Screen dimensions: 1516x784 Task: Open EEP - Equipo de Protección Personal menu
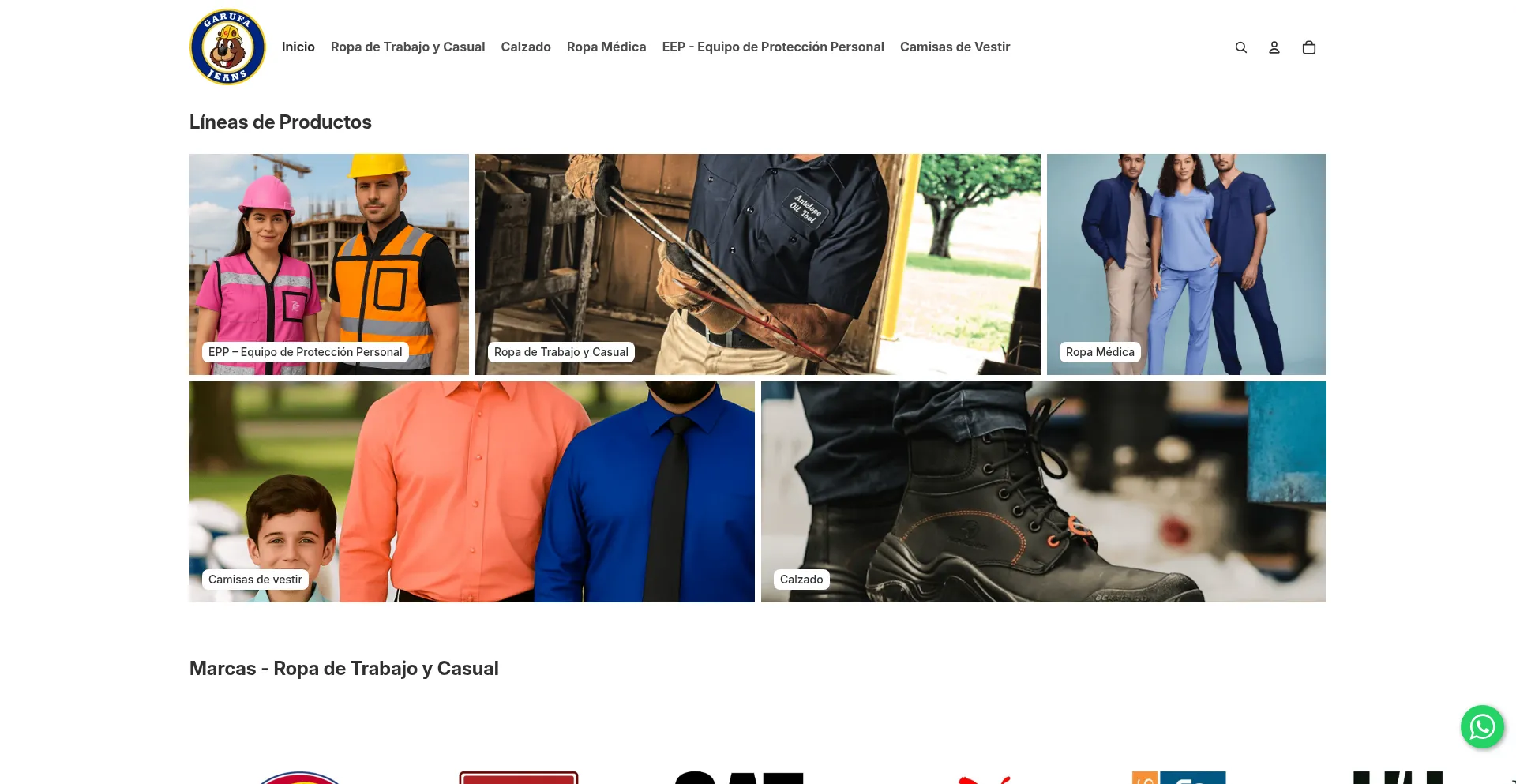tap(773, 47)
